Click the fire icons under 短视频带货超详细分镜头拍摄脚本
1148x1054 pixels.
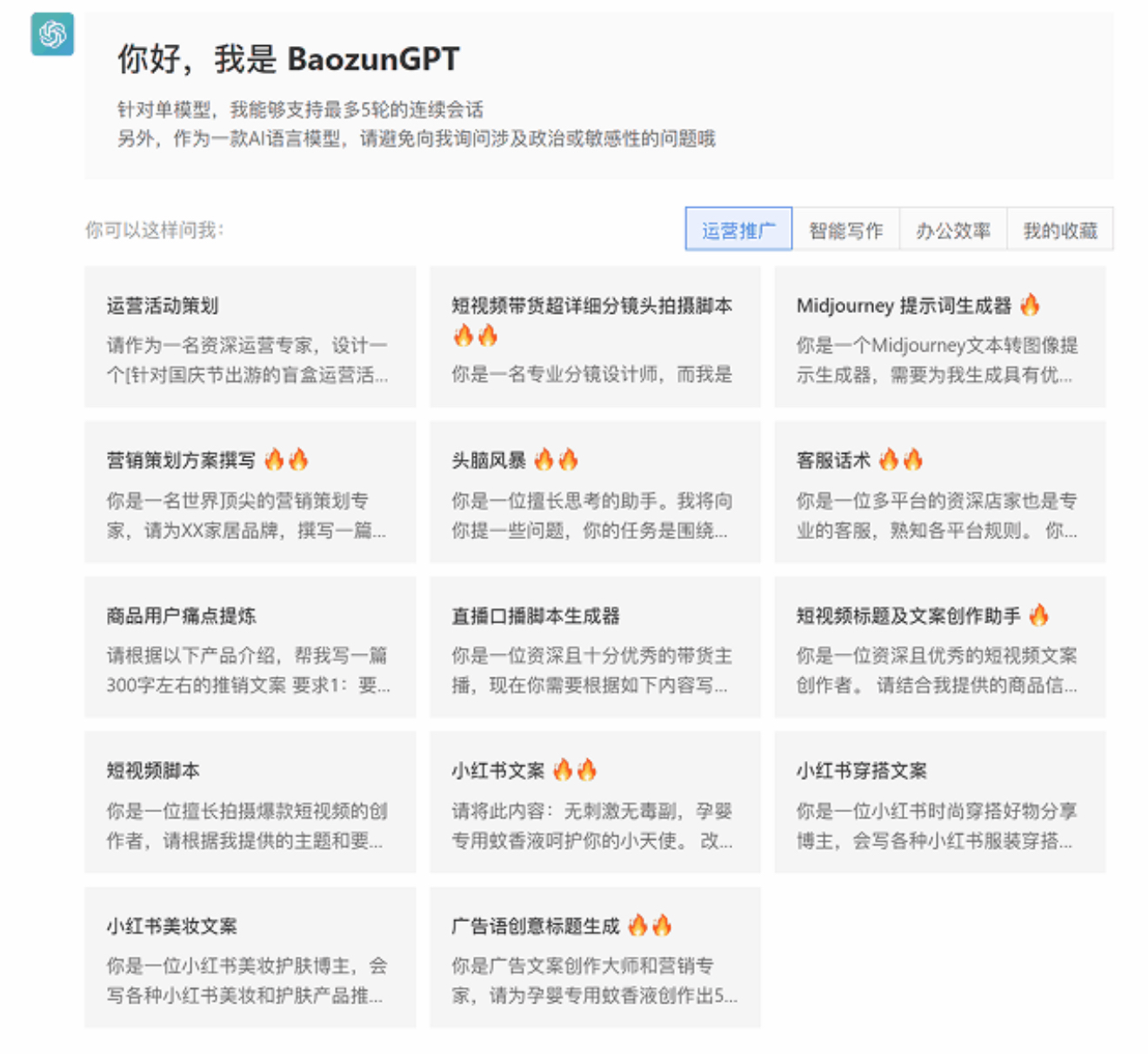(x=475, y=335)
